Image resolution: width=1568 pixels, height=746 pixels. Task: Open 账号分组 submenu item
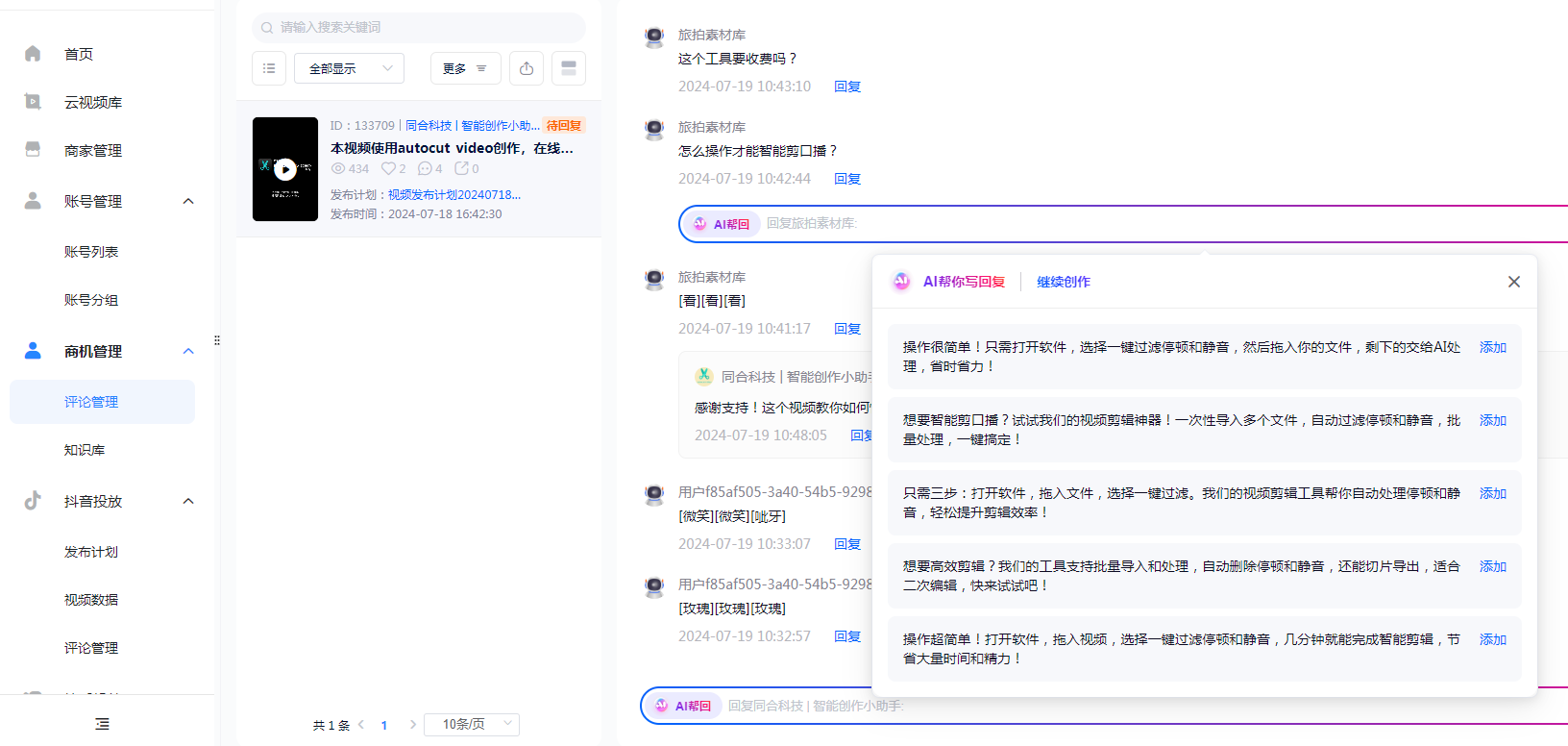(x=91, y=300)
